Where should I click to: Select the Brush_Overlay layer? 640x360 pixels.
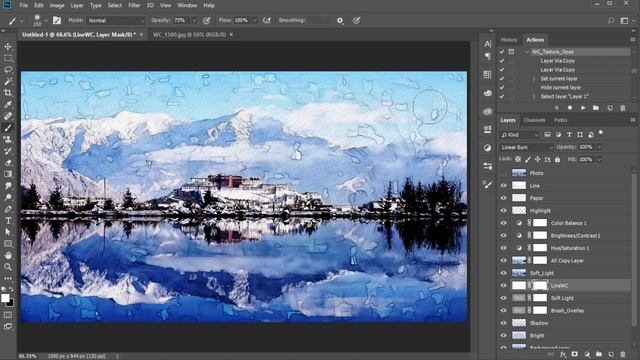click(x=567, y=311)
